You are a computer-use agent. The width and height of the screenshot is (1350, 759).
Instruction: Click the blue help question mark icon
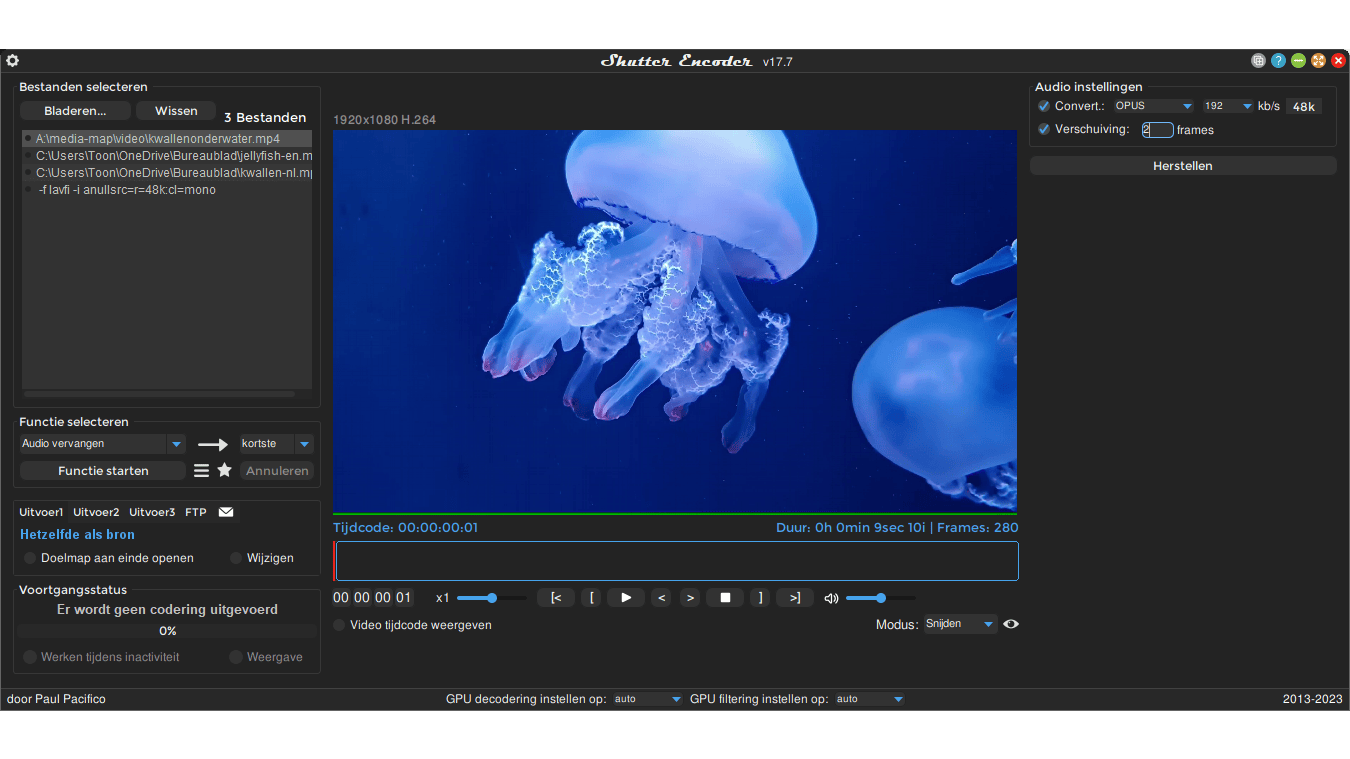coord(1278,61)
